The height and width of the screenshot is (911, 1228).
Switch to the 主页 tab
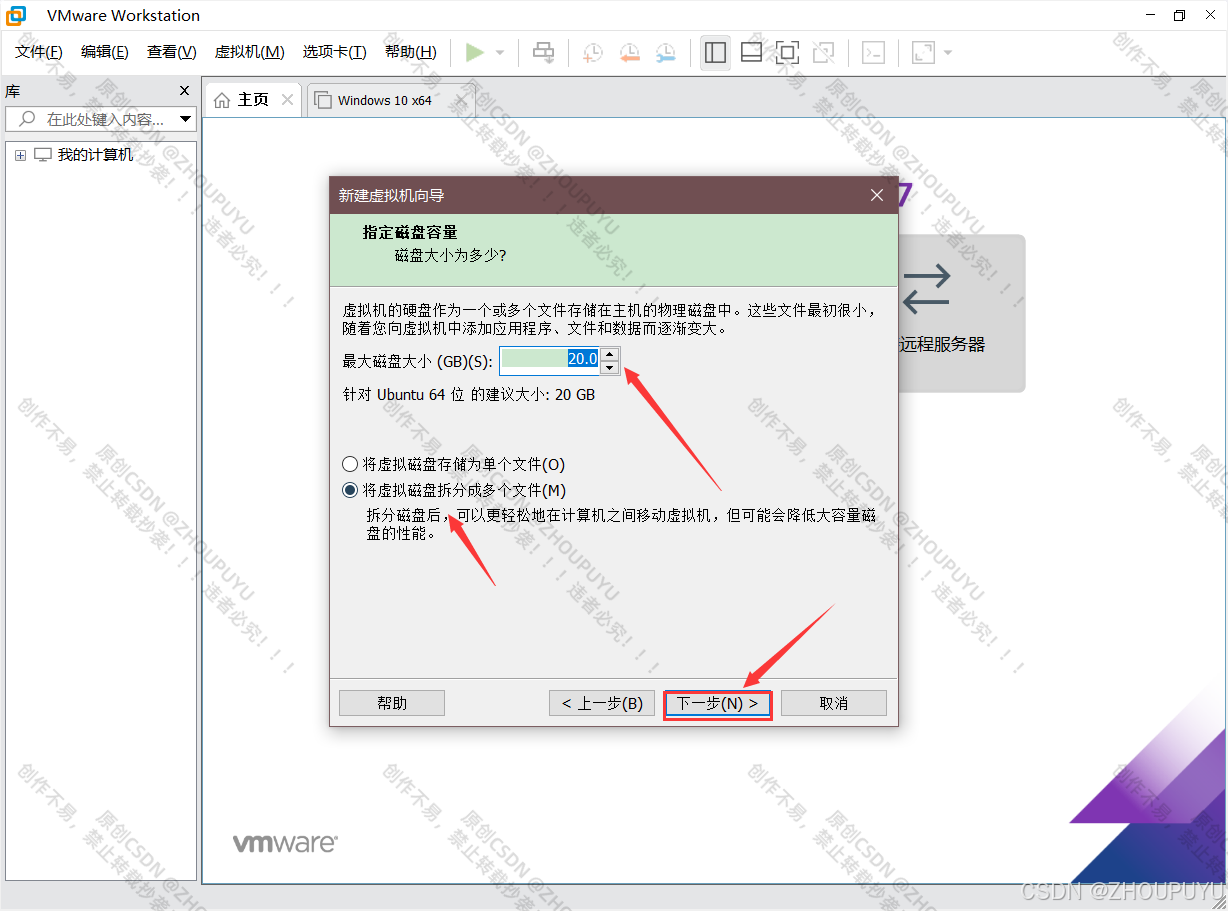coord(253,100)
